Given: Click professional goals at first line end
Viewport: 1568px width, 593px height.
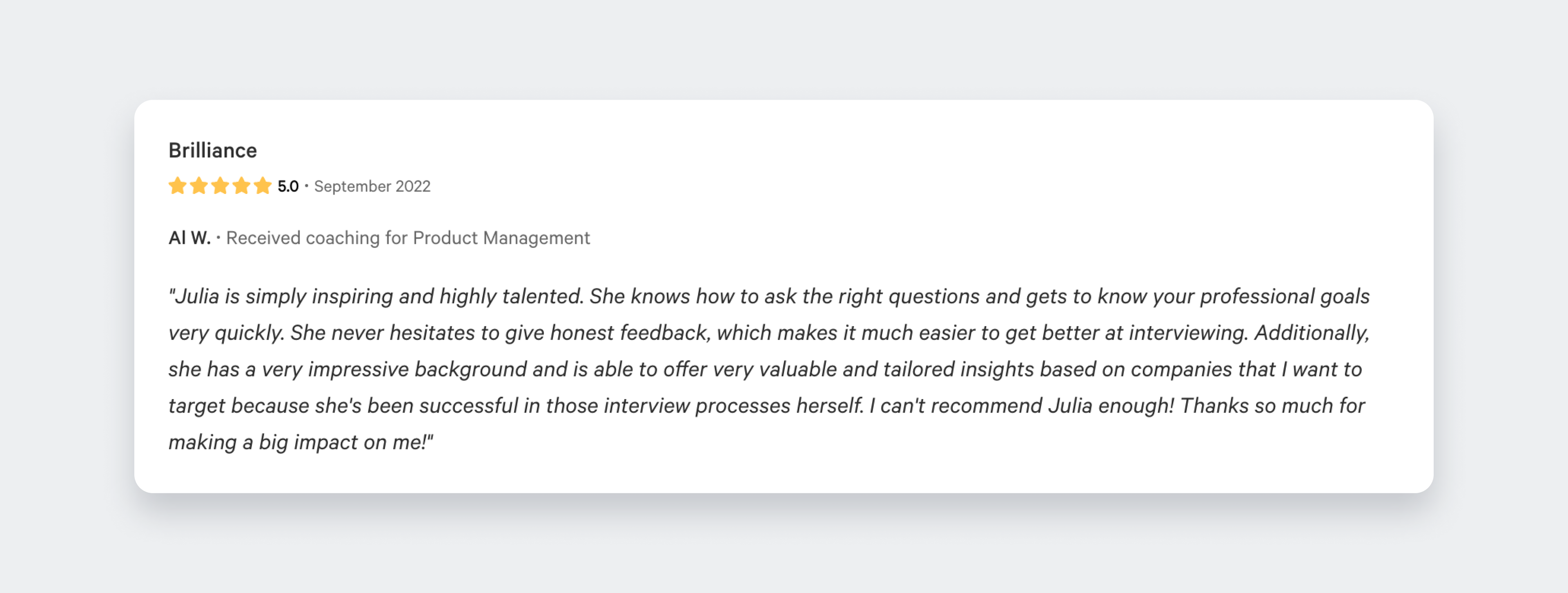Looking at the screenshot, I should tap(1284, 296).
